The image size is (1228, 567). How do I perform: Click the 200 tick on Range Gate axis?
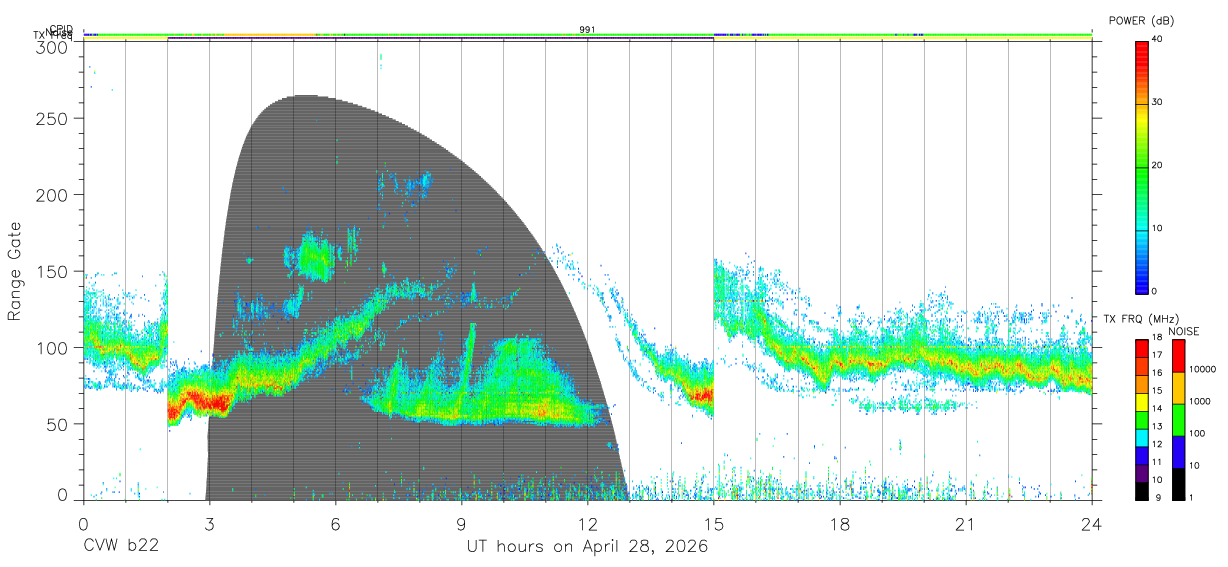coord(53,195)
